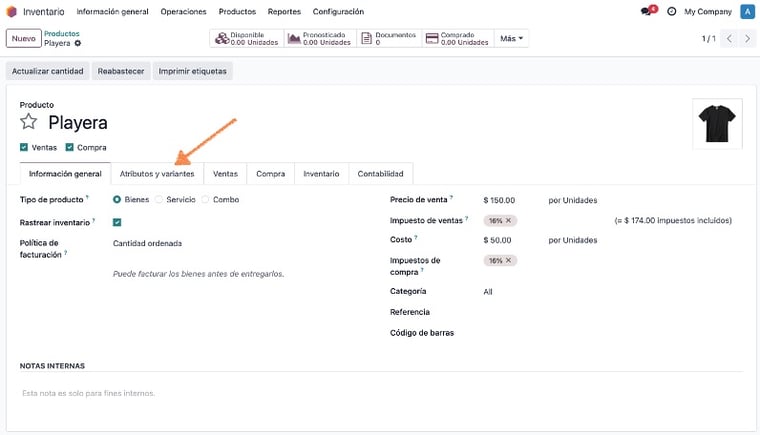Toggle Rastrear inventario checkbox
The height and width of the screenshot is (435, 760).
[x=117, y=222]
